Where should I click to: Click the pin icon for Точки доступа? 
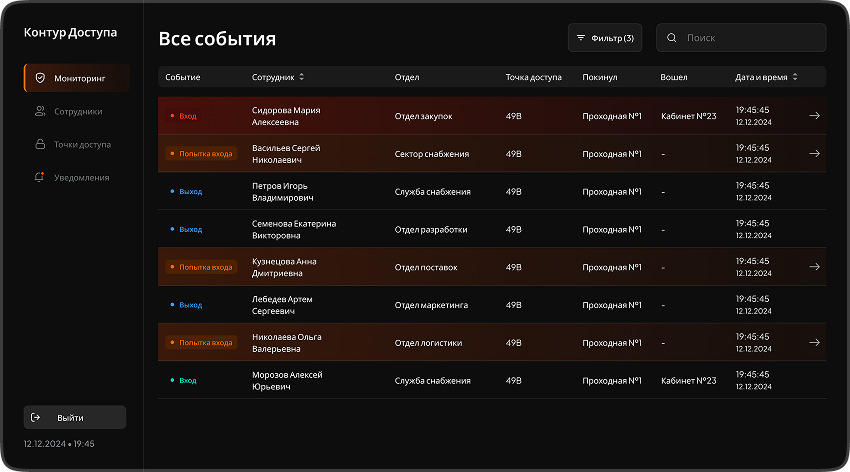point(40,144)
